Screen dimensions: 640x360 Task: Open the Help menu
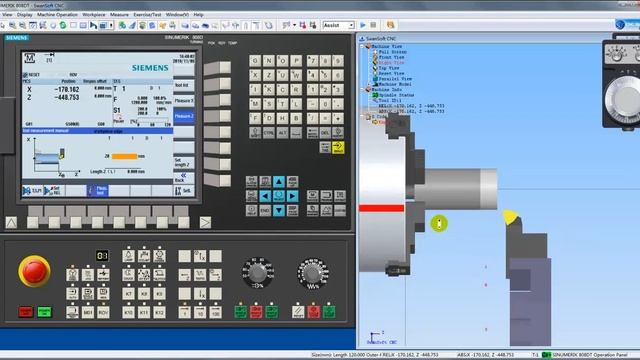point(198,14)
